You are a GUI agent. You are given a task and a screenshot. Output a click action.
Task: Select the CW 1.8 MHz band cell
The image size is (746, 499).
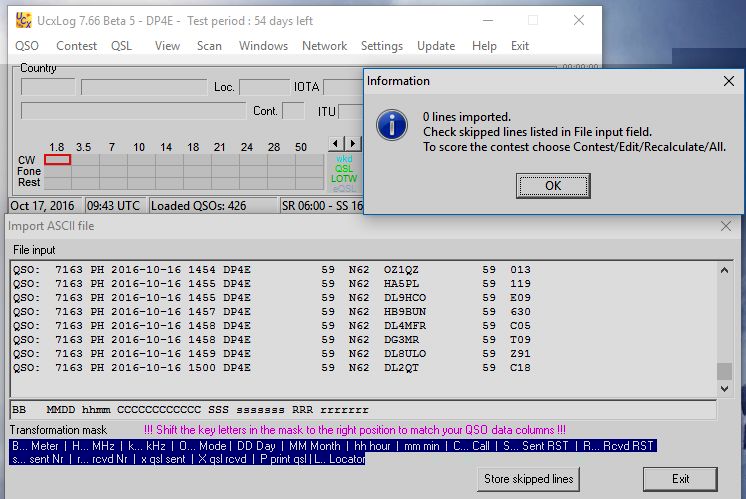point(58,160)
